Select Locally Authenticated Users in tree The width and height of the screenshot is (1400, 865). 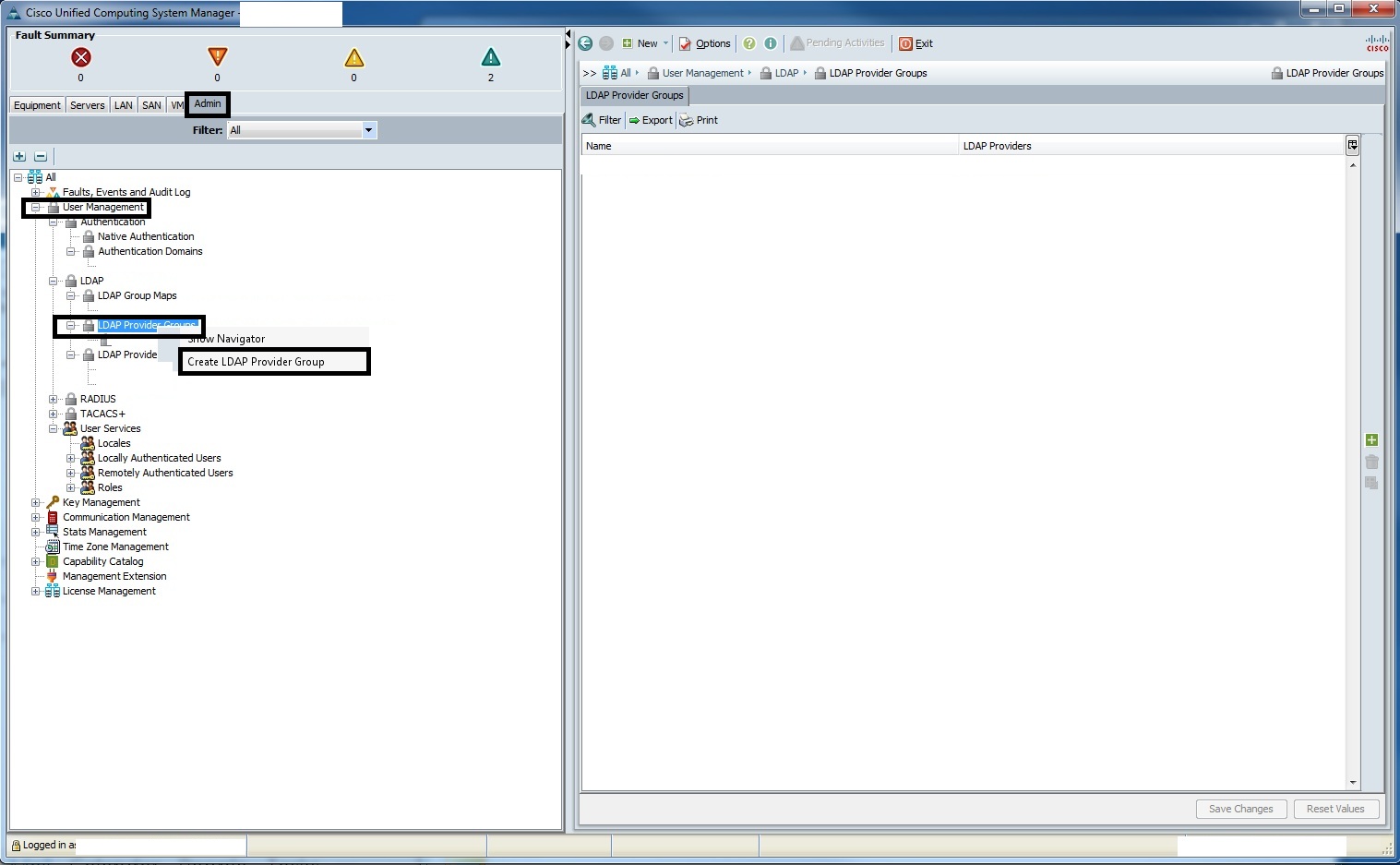(x=159, y=458)
